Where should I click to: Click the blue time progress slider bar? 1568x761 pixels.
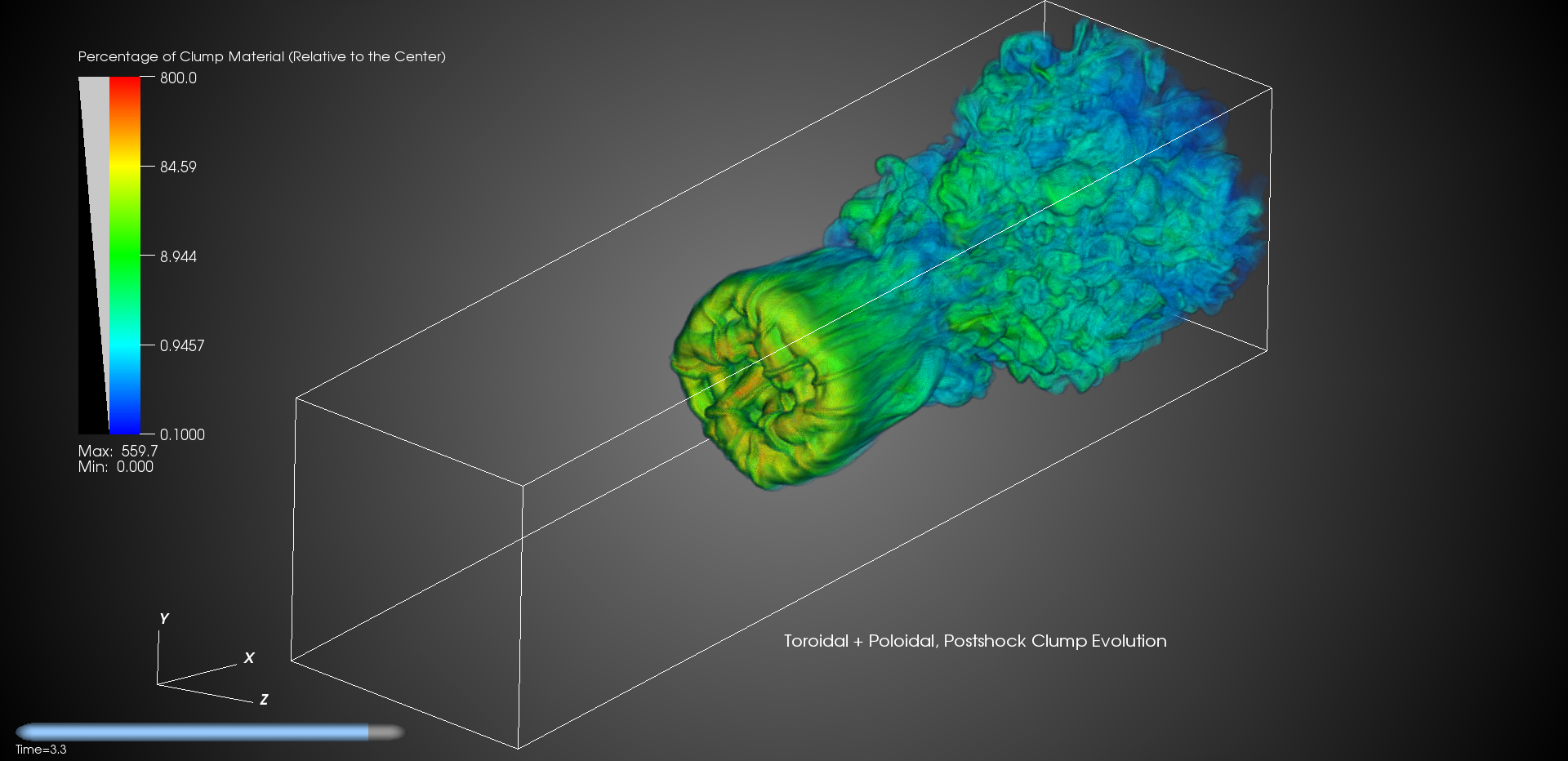coord(210,732)
